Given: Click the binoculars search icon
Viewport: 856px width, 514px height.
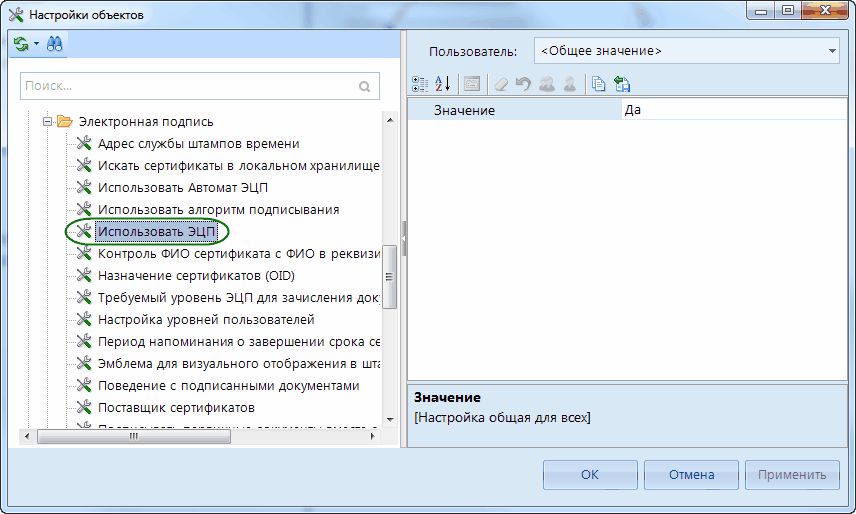Looking at the screenshot, I should [x=54, y=45].
